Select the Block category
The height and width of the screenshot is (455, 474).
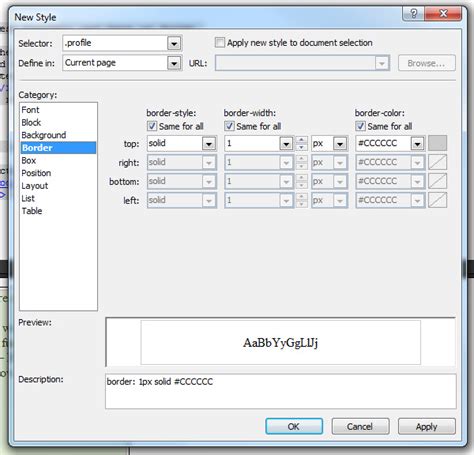coord(58,122)
